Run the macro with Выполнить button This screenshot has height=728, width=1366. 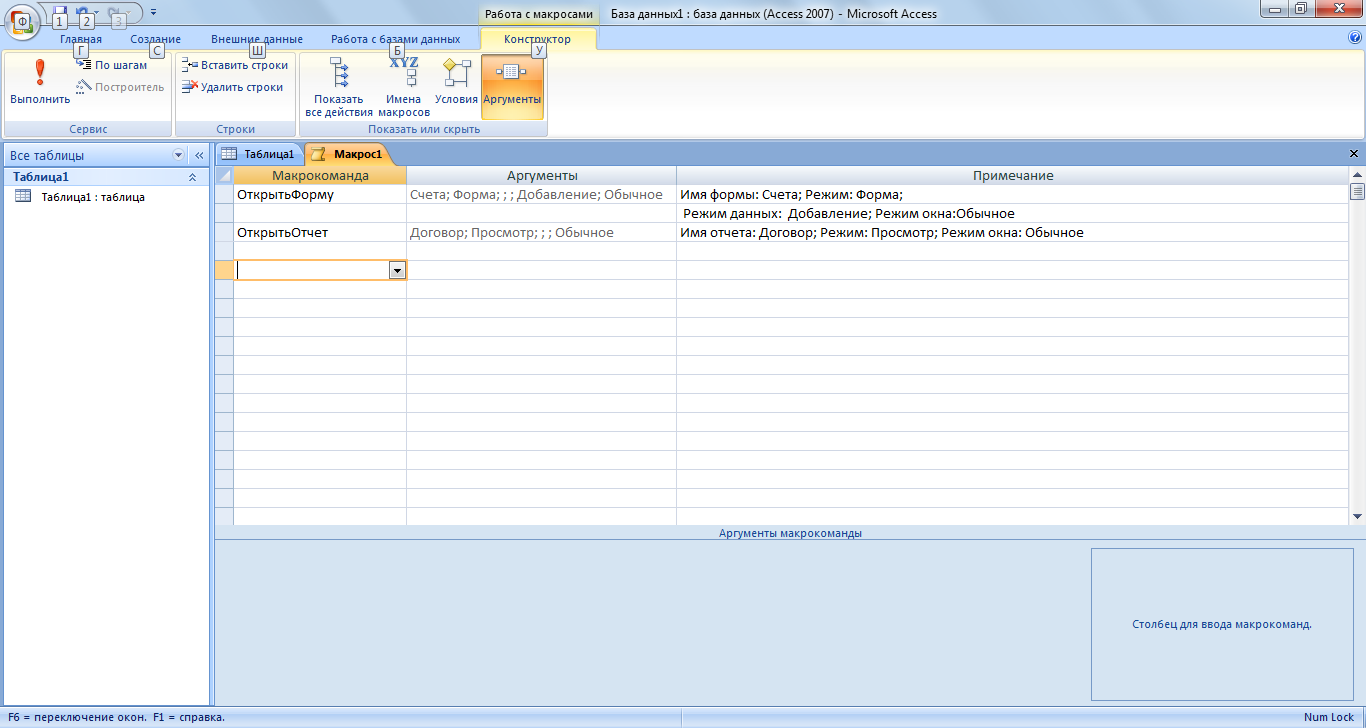point(40,82)
